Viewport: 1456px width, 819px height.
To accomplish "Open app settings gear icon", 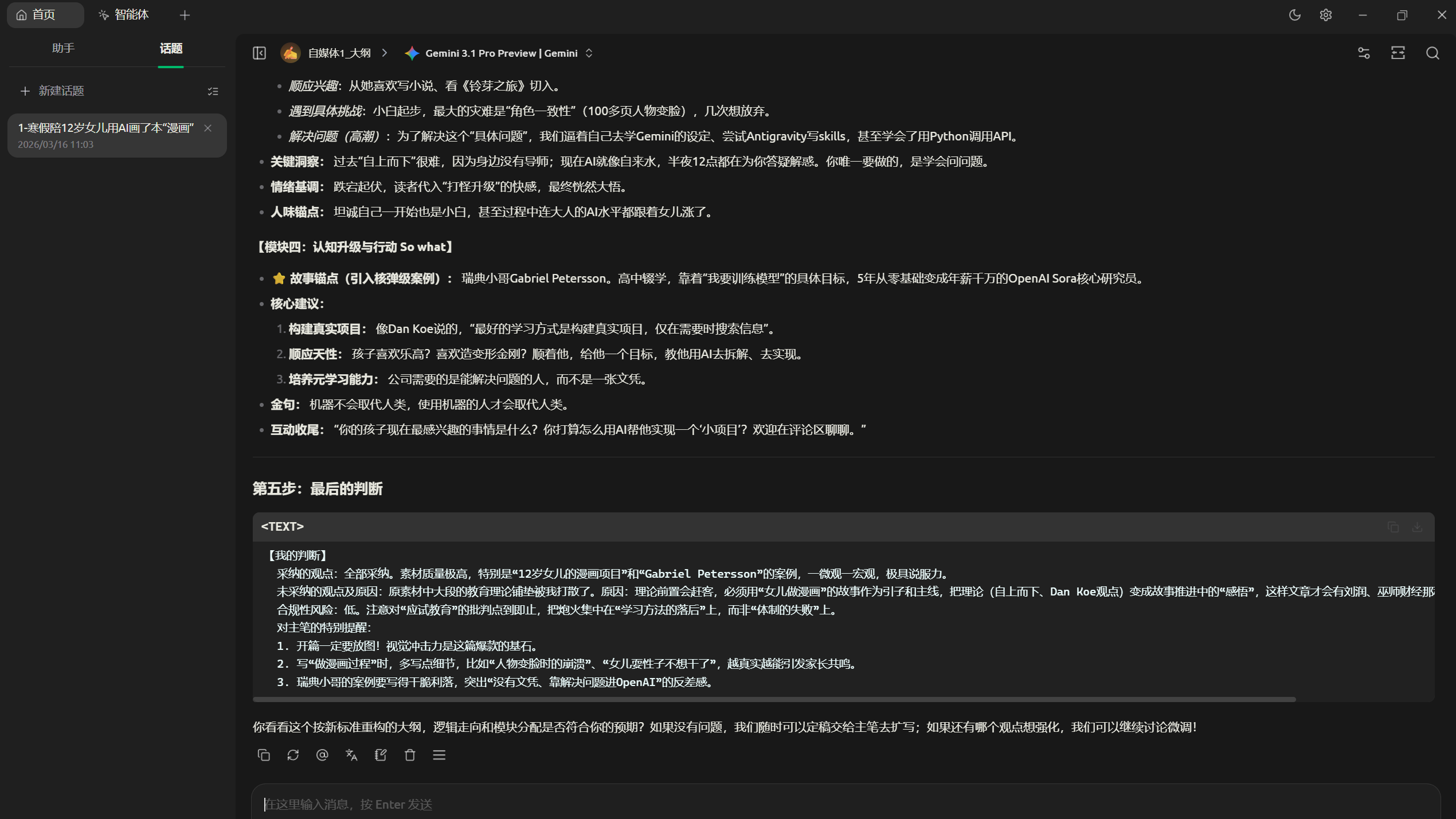I will pyautogui.click(x=1325, y=15).
